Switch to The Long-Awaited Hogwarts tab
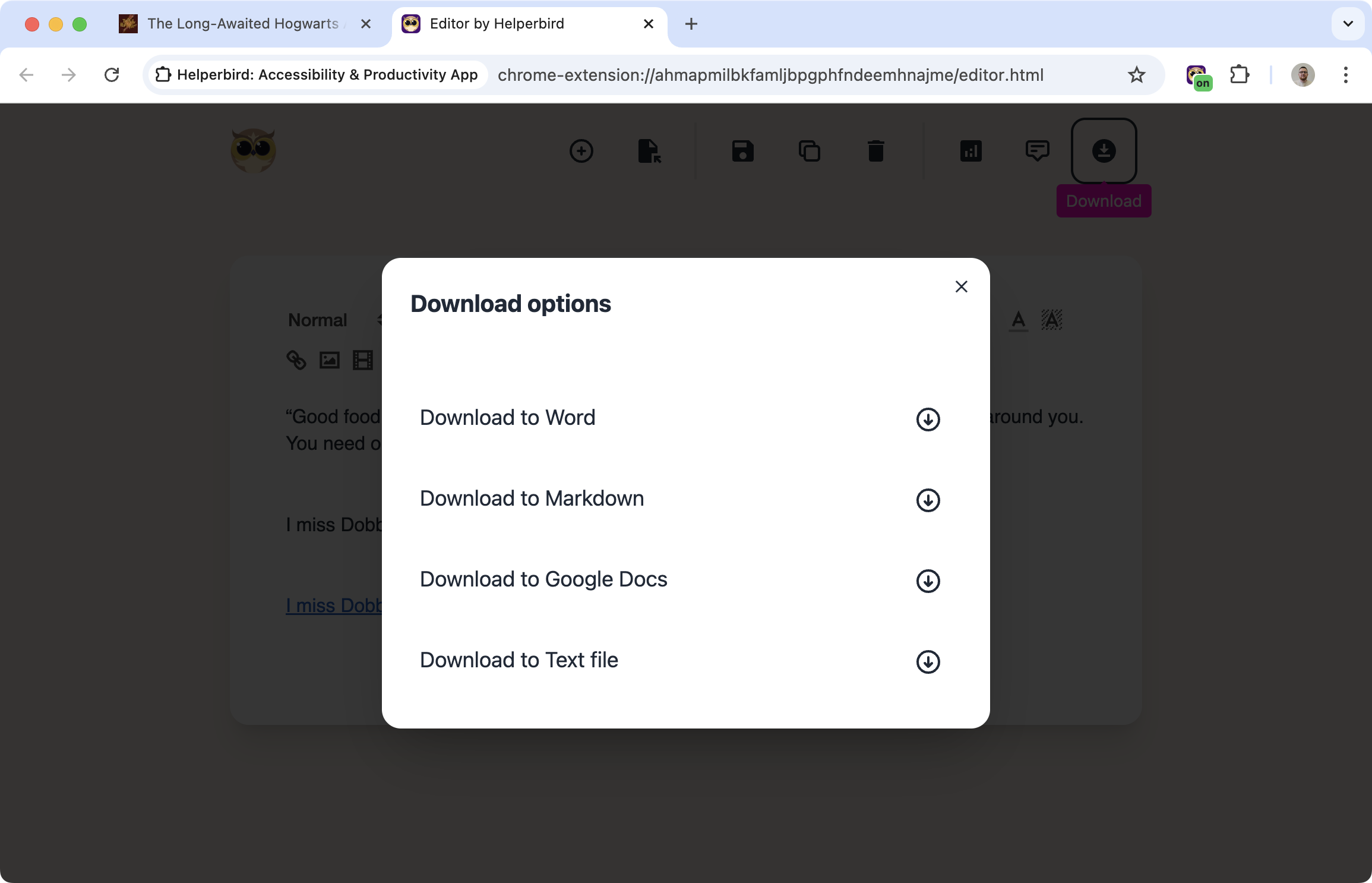 coord(241,24)
